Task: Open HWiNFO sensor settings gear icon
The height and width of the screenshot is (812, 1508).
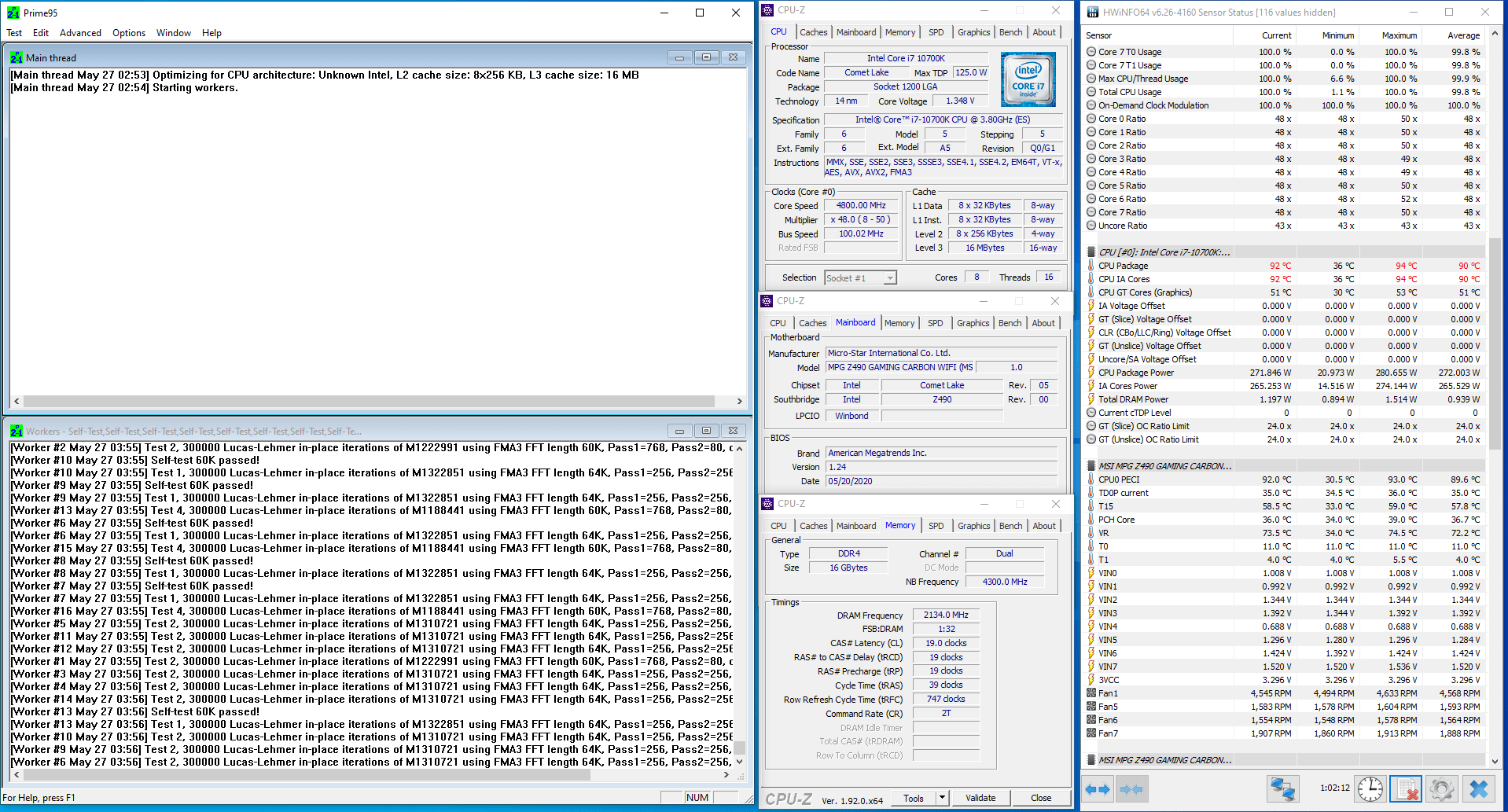Action: coord(1442,788)
